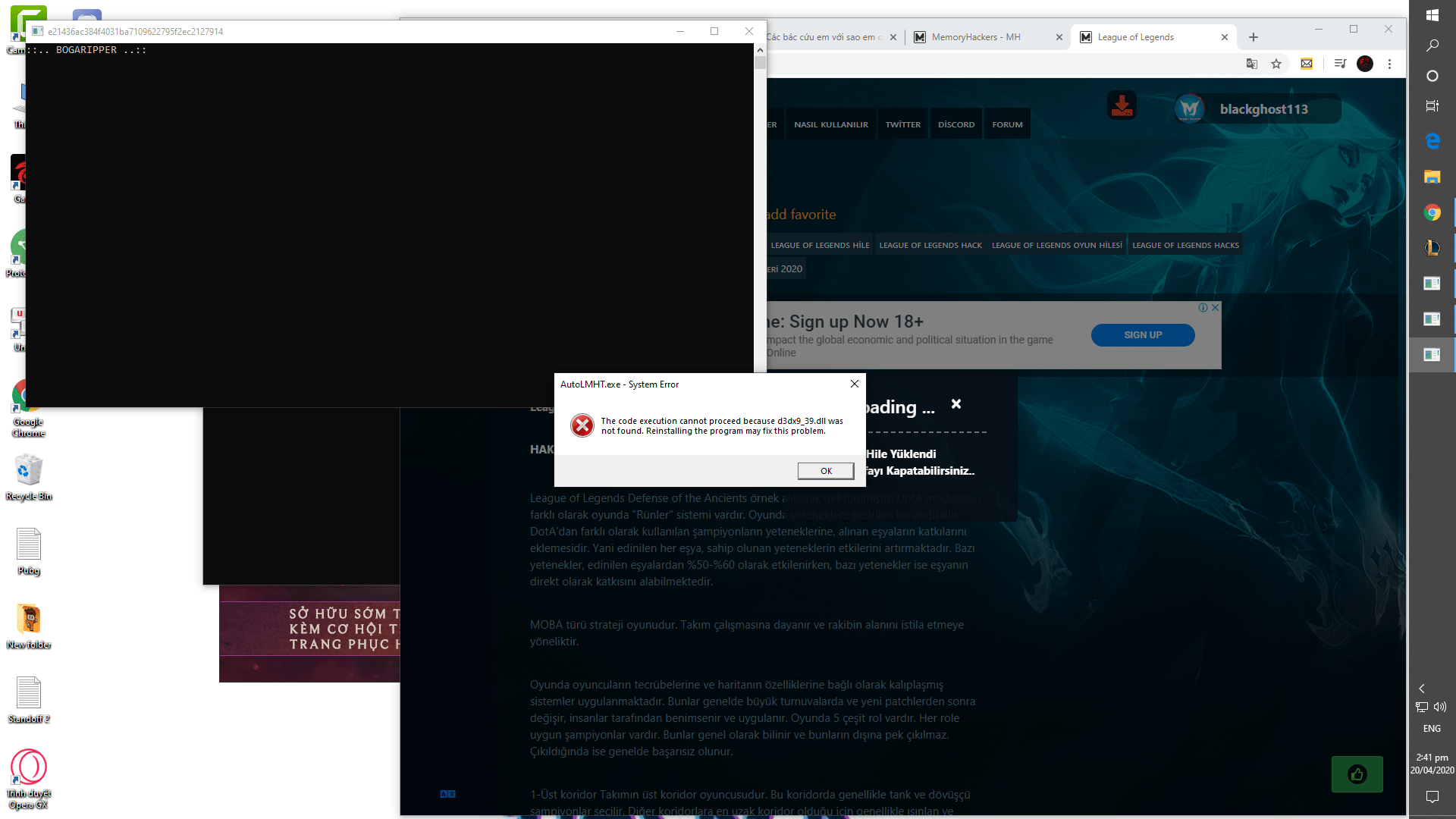
Task: Click the MemoryHackers avatar beside blackghost113
Action: coord(1190,108)
